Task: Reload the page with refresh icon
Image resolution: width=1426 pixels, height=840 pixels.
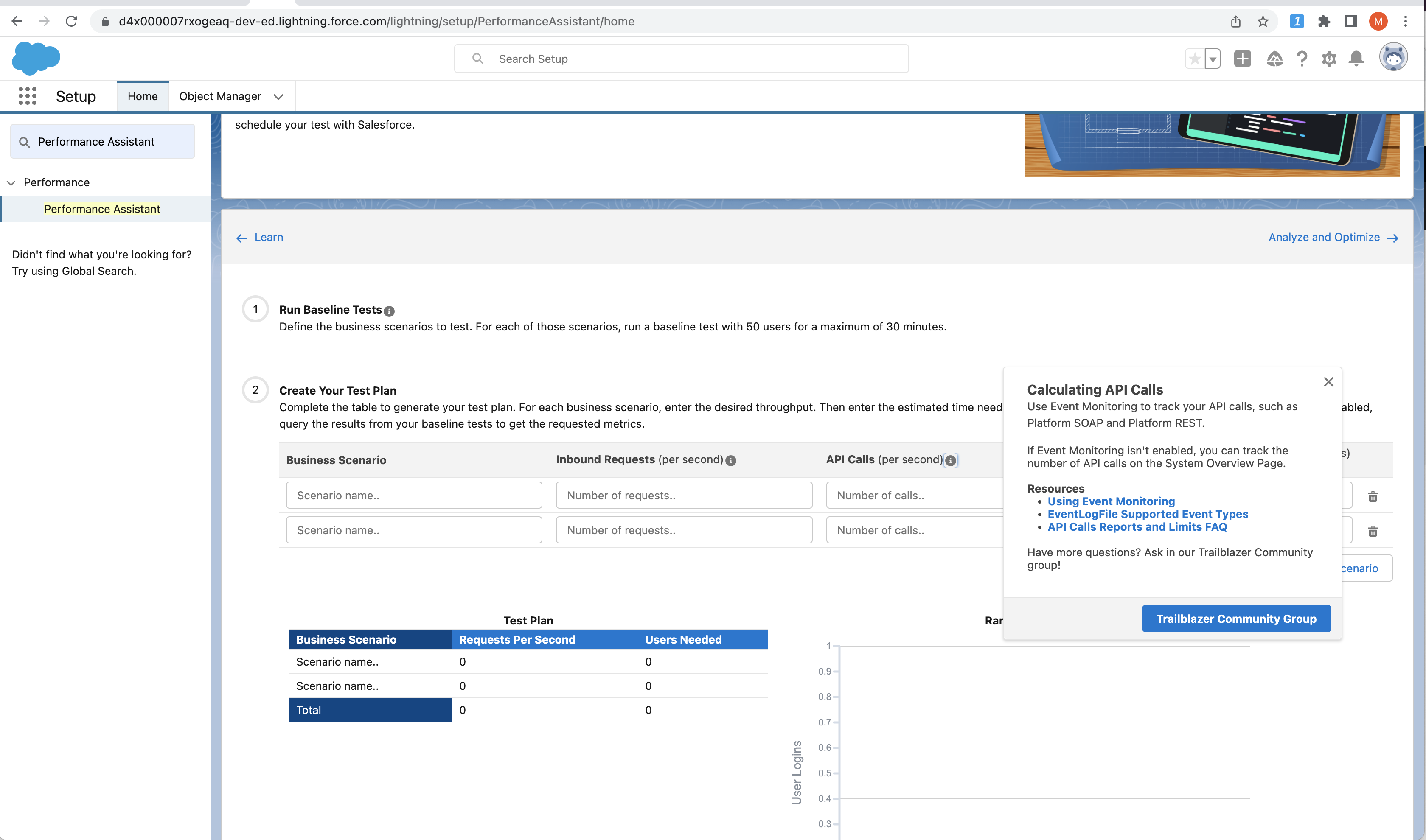Action: (71, 22)
